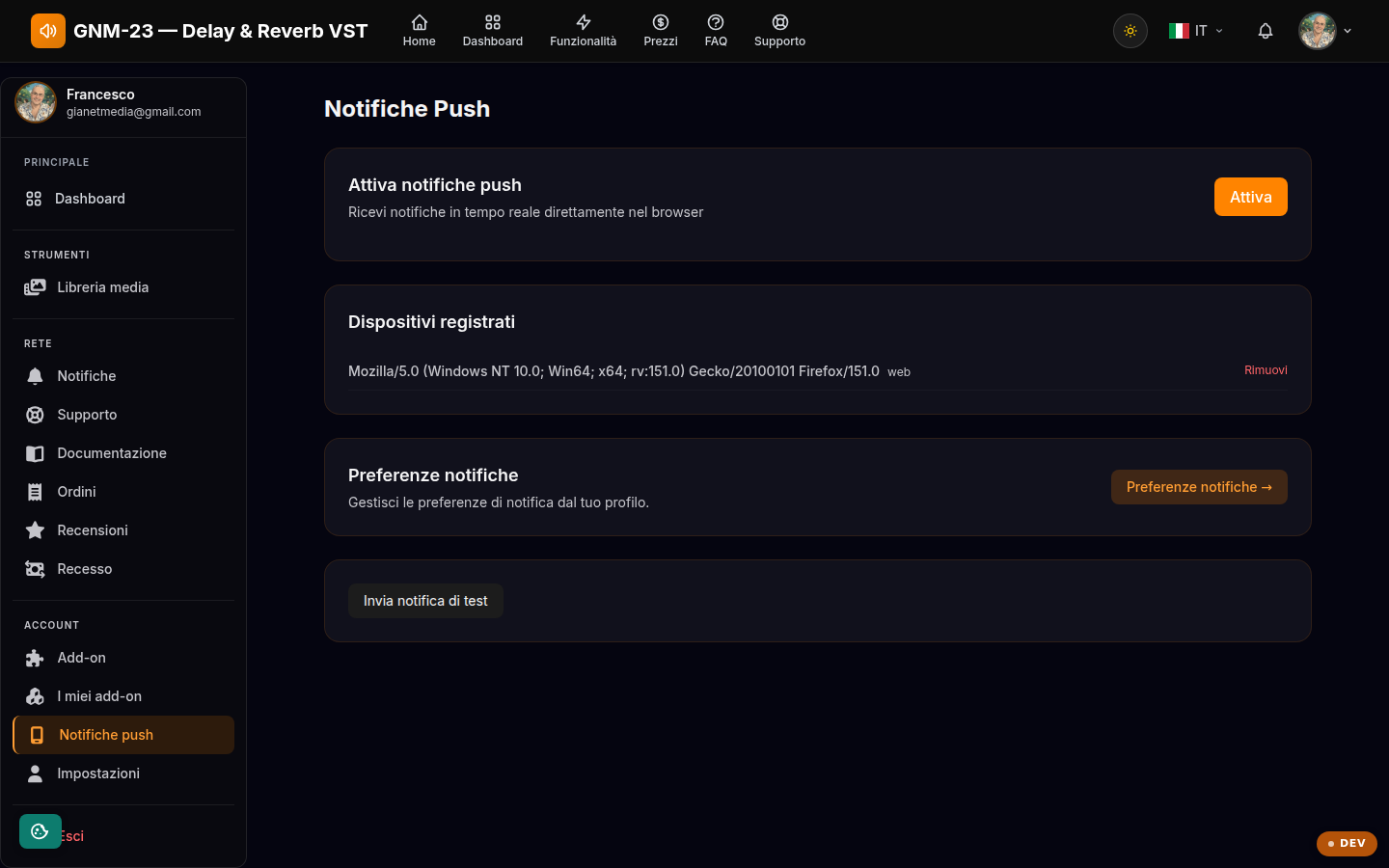This screenshot has width=1389, height=868.
Task: Open Preferenze notifiche button
Action: (x=1199, y=487)
